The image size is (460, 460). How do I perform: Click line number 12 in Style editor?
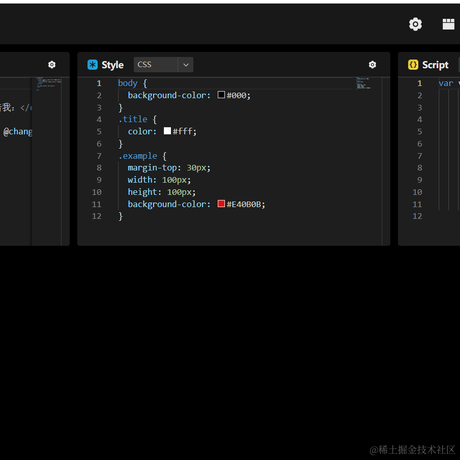click(97, 216)
